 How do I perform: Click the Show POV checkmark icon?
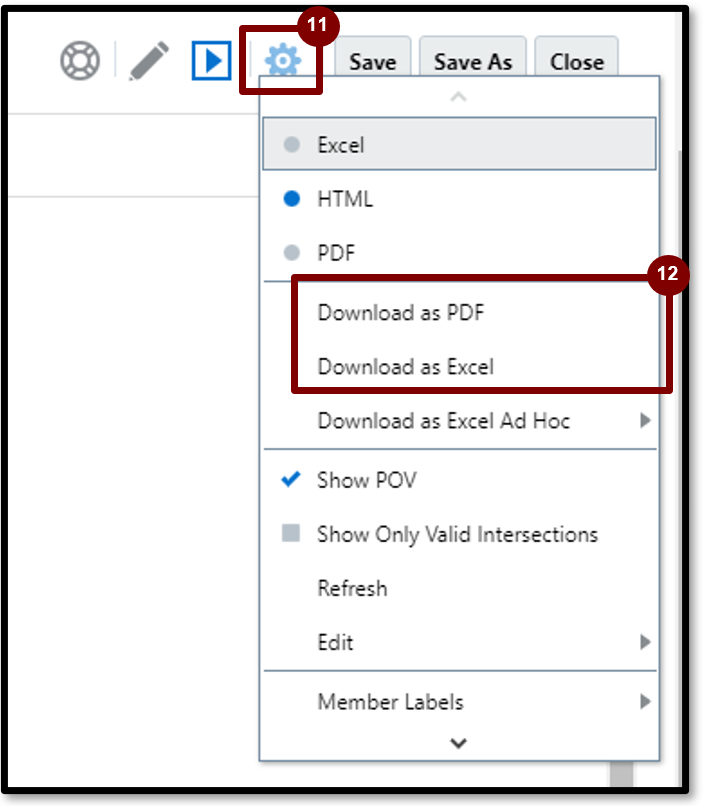pyautogui.click(x=290, y=480)
